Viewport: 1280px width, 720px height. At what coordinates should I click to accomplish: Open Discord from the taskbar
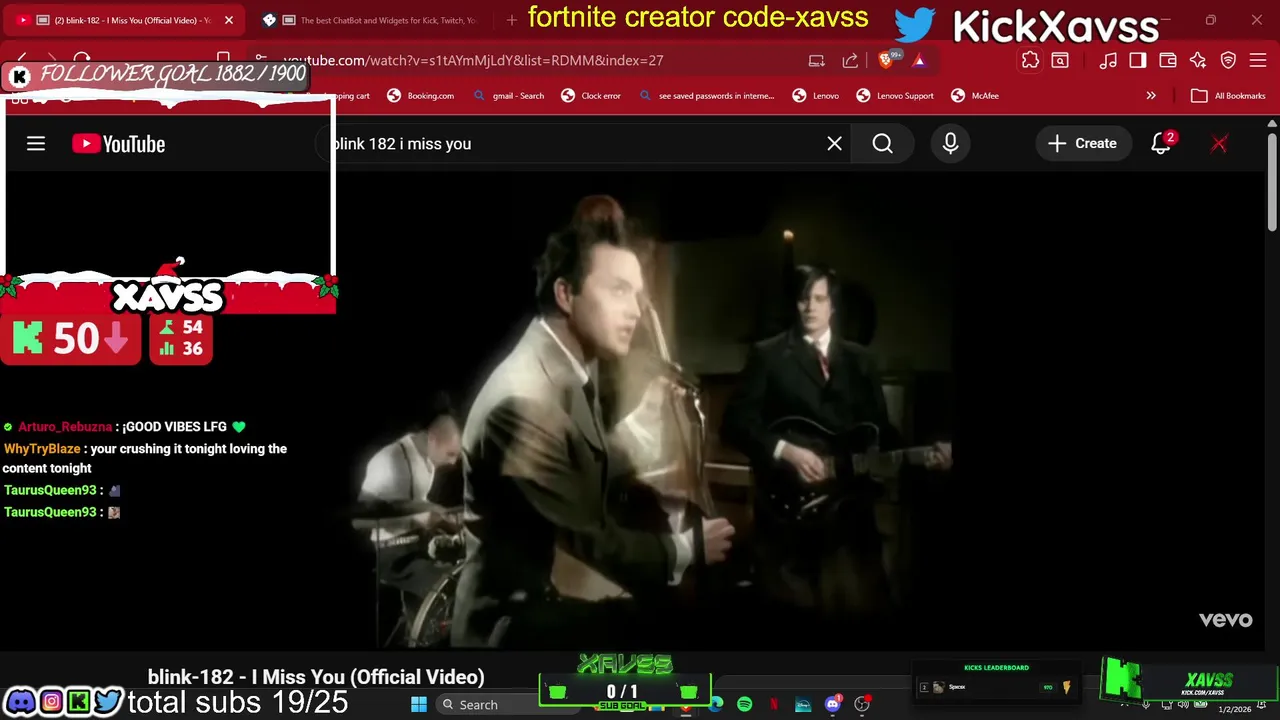pos(833,705)
